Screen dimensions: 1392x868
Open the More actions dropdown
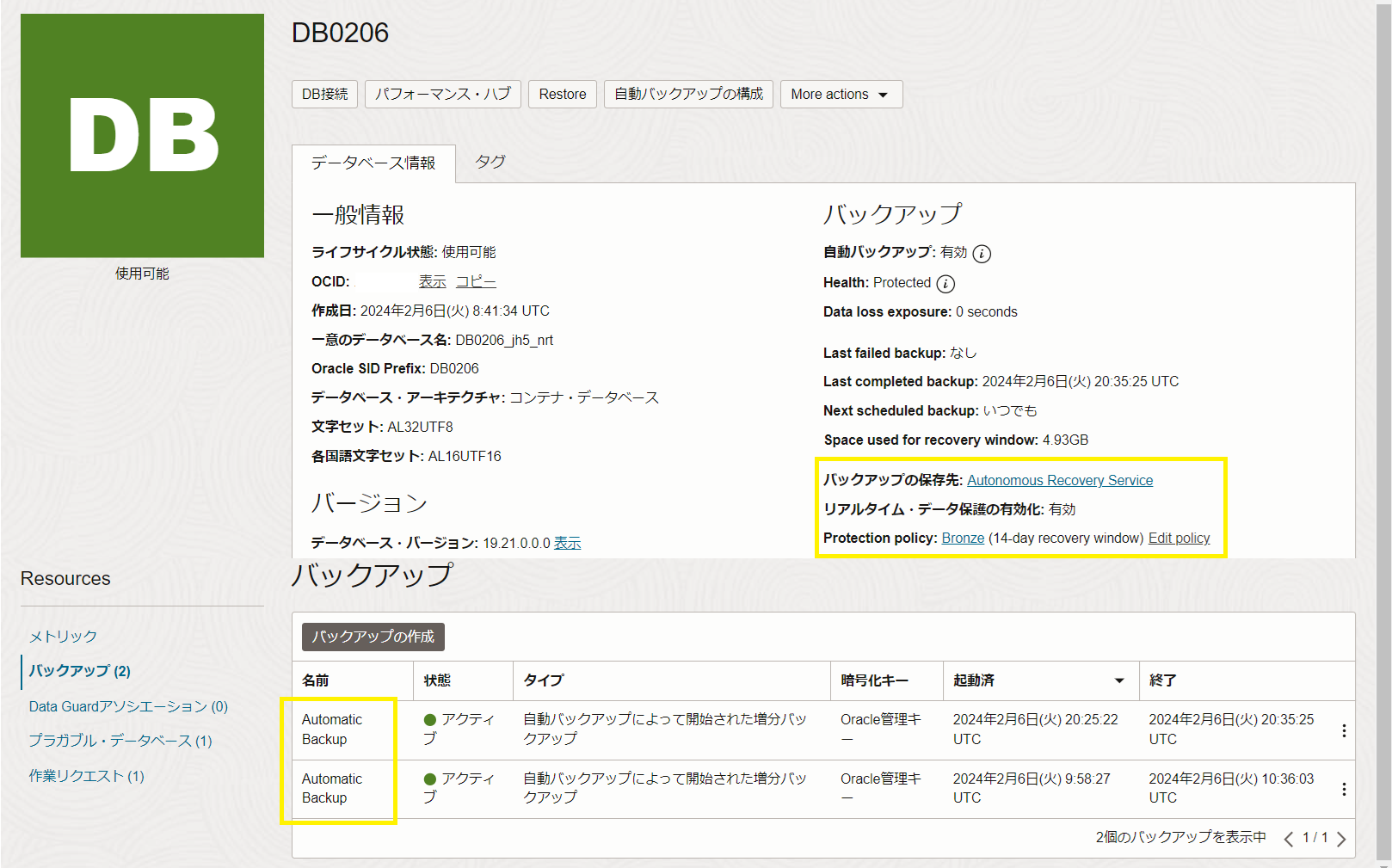pyautogui.click(x=840, y=94)
